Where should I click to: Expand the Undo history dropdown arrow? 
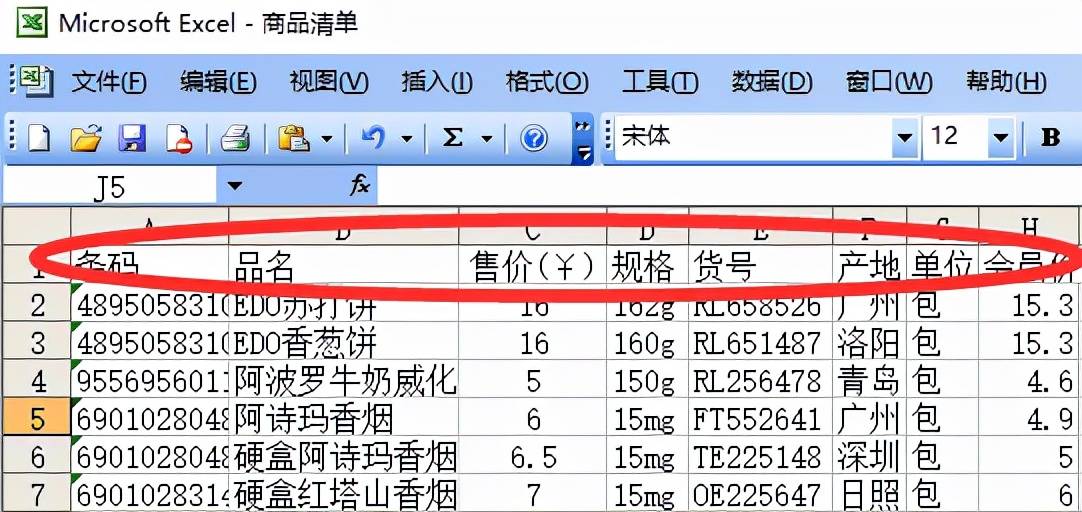[x=407, y=139]
